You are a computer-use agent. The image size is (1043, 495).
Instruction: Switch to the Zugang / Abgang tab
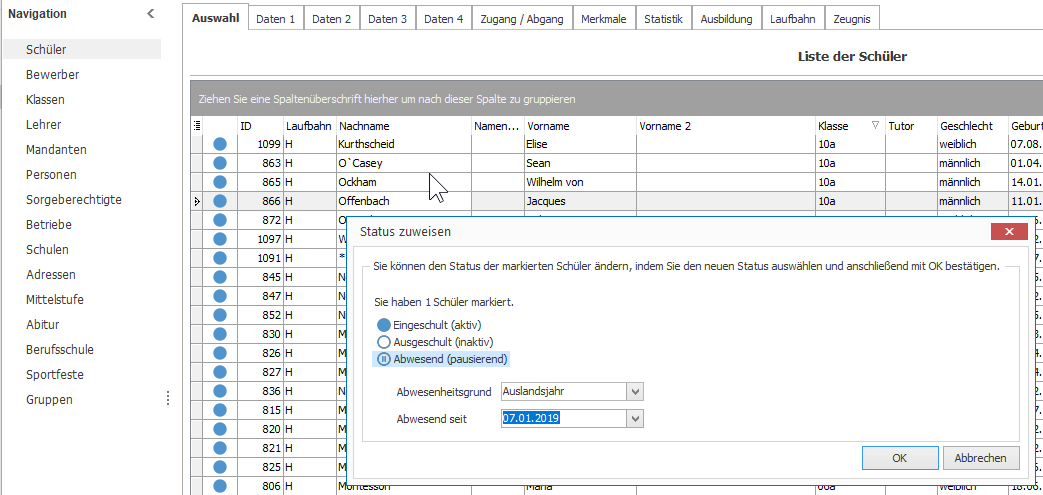(522, 19)
